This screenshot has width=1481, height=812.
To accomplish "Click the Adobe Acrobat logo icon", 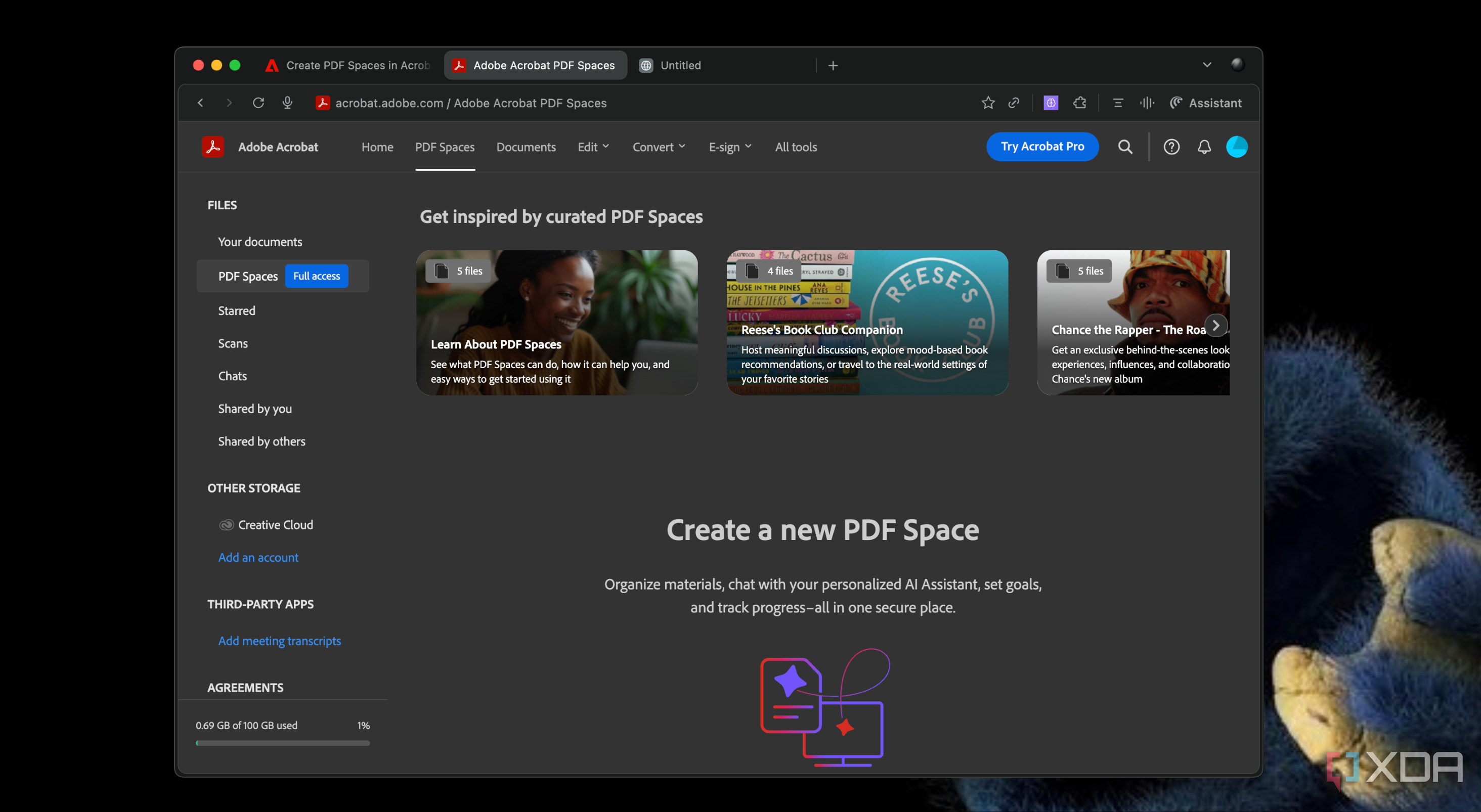I will tap(213, 147).
